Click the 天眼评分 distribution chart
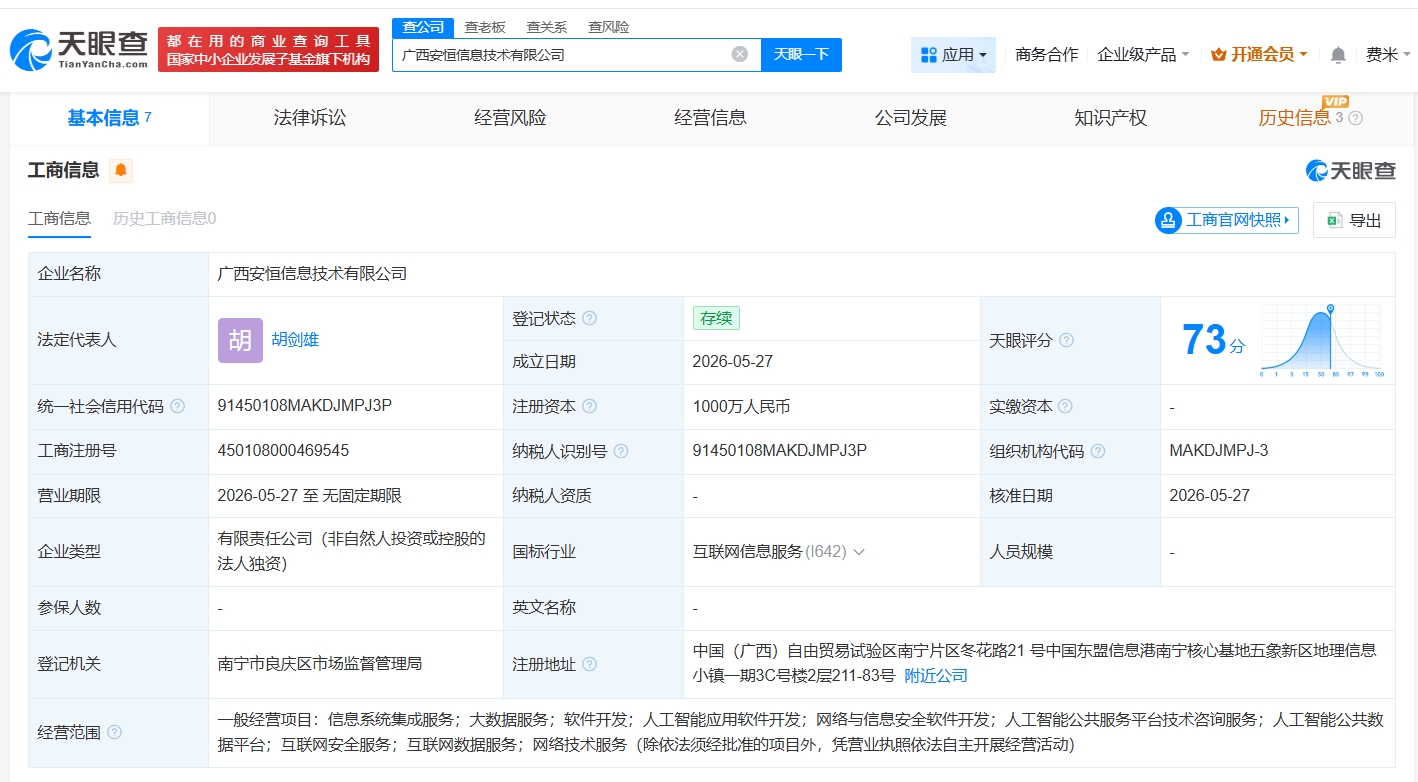Screen dimensions: 1418x782 click(1322, 340)
